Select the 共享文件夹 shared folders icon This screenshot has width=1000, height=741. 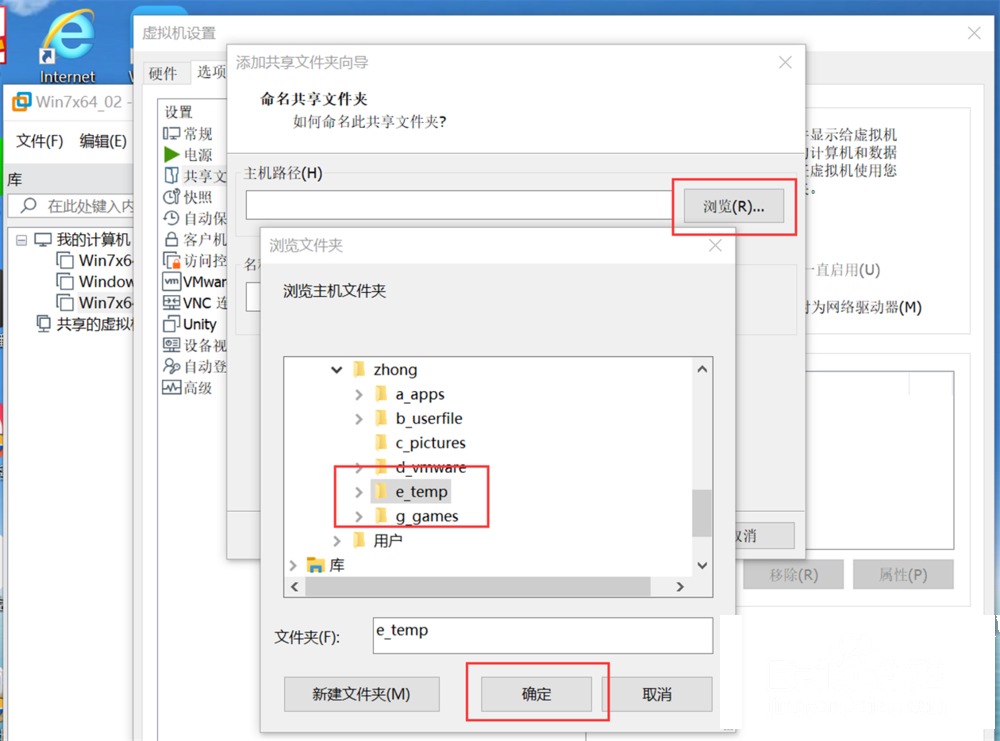point(171,175)
